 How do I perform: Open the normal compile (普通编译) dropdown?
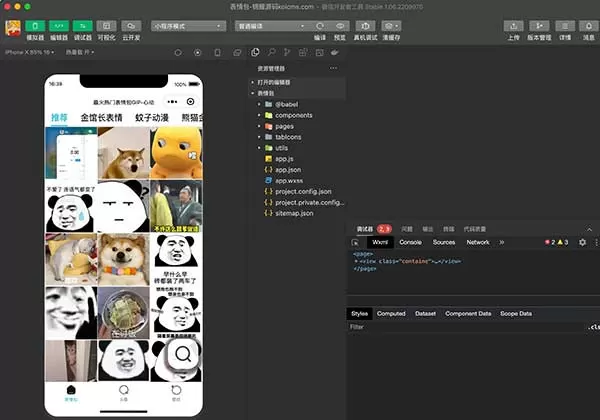(x=268, y=26)
